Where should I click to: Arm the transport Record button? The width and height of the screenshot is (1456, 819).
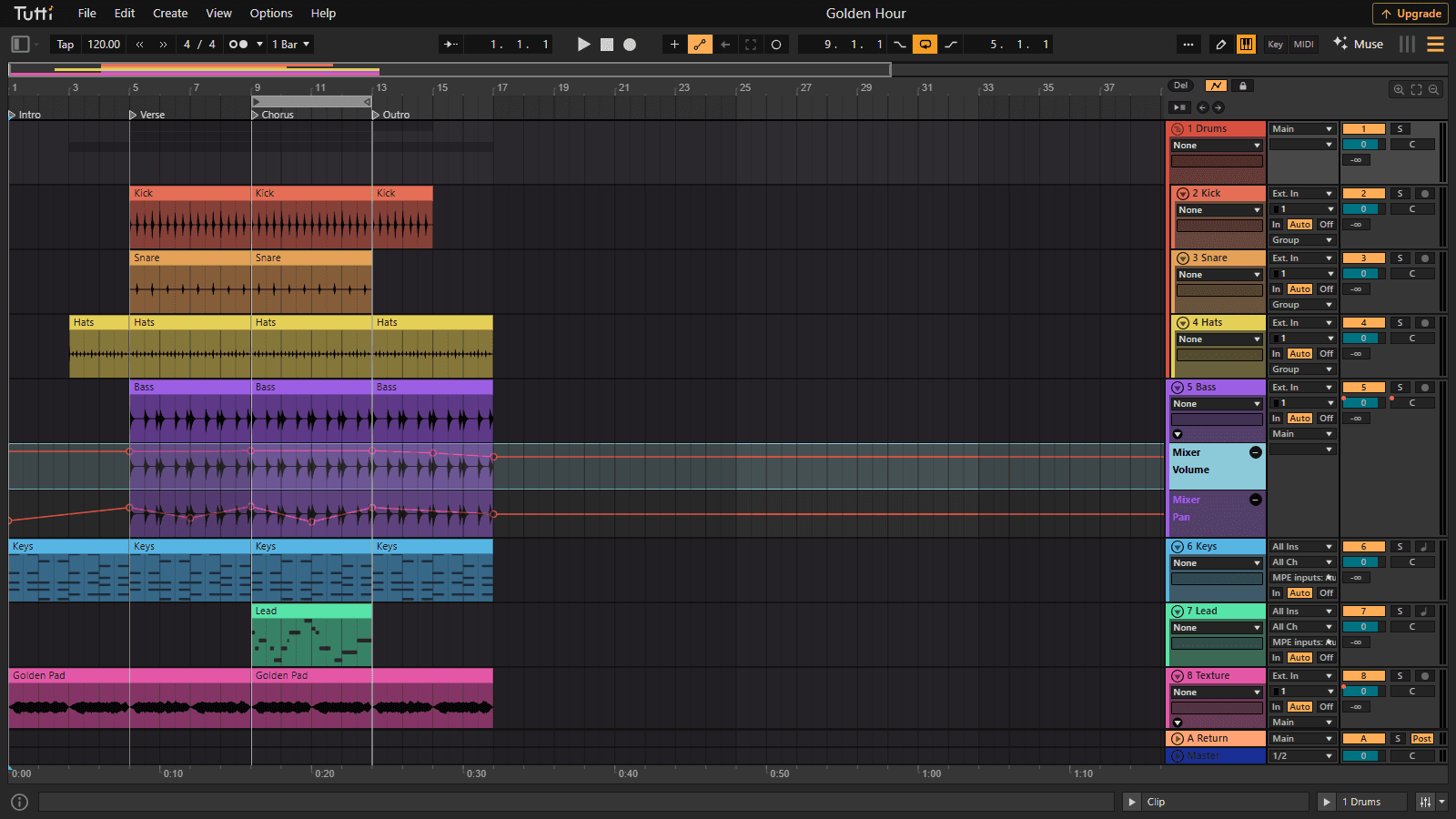pyautogui.click(x=630, y=44)
